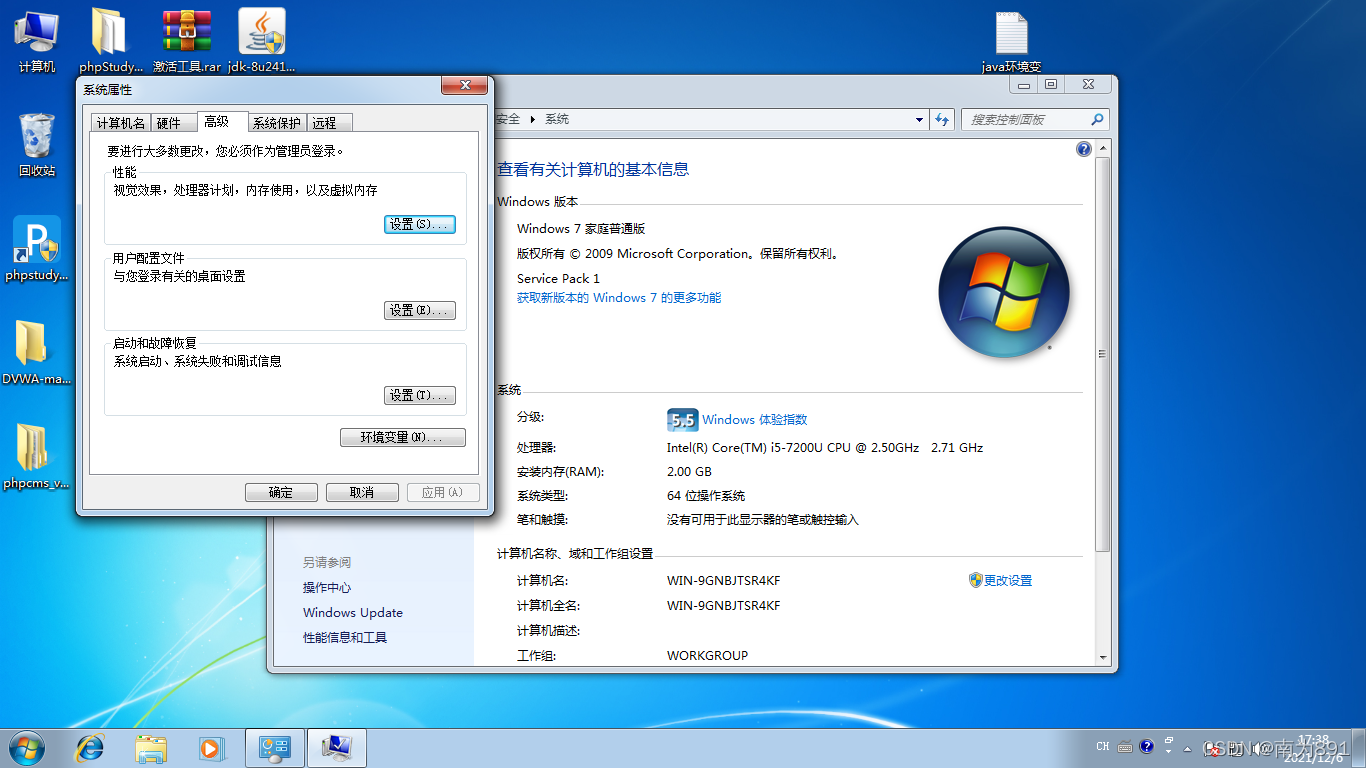Image resolution: width=1366 pixels, height=768 pixels.
Task: Open the Windows 体验指数 link
Action: [754, 420]
